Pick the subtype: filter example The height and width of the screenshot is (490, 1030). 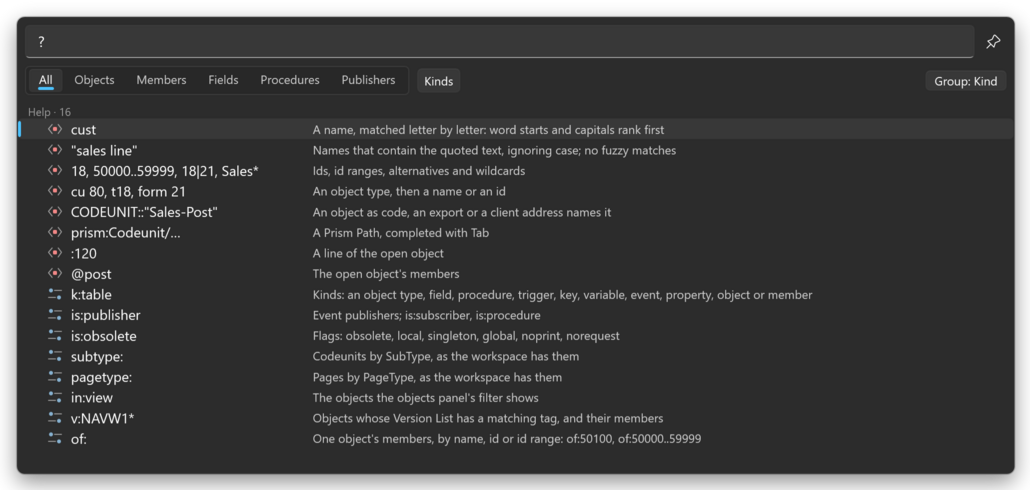pos(515,357)
